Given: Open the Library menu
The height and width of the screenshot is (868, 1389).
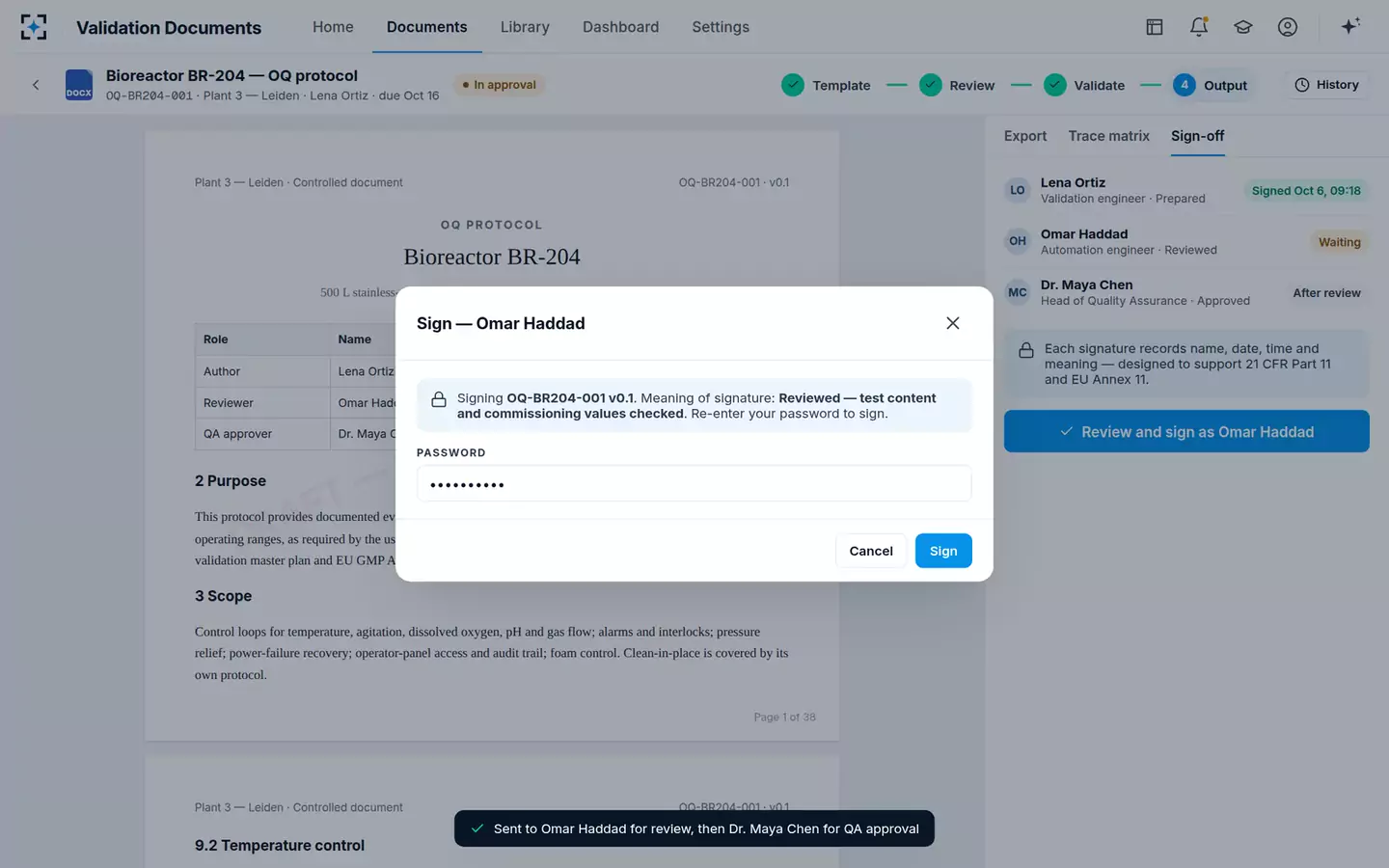Looking at the screenshot, I should click(525, 27).
